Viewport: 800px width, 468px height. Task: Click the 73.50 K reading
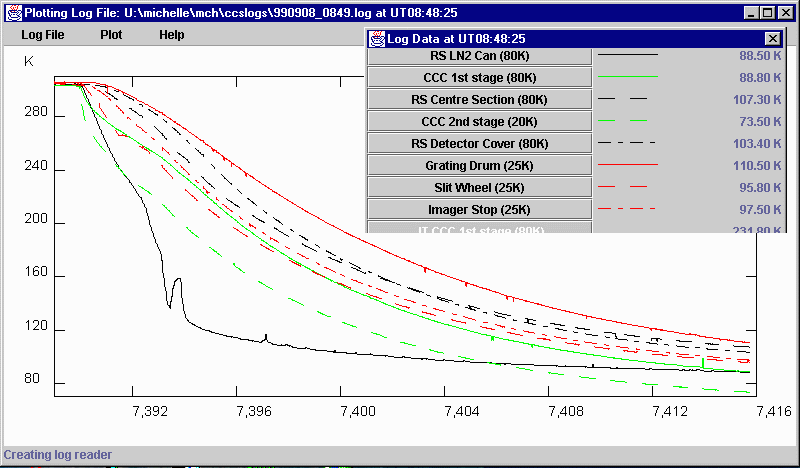coord(760,121)
